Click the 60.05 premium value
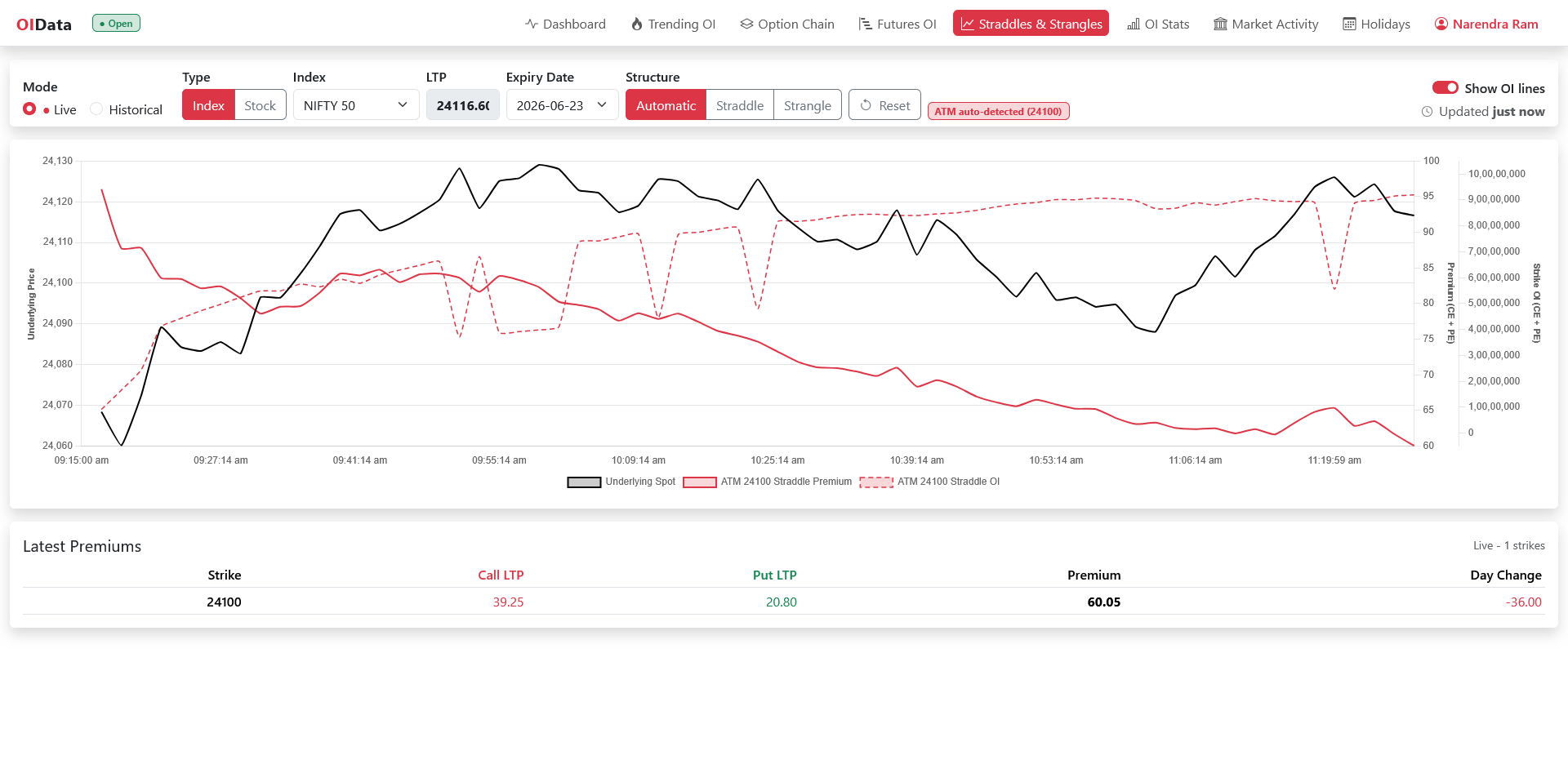Viewport: 1568px width, 773px height. (1104, 602)
